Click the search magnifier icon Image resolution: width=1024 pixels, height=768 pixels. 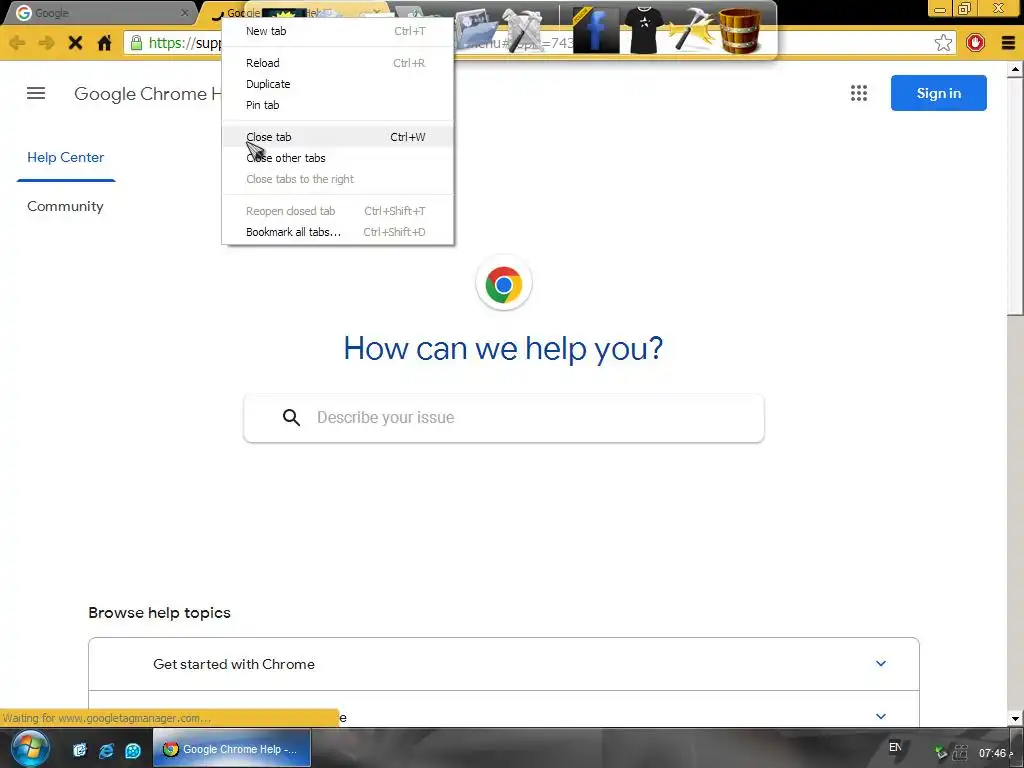click(291, 417)
